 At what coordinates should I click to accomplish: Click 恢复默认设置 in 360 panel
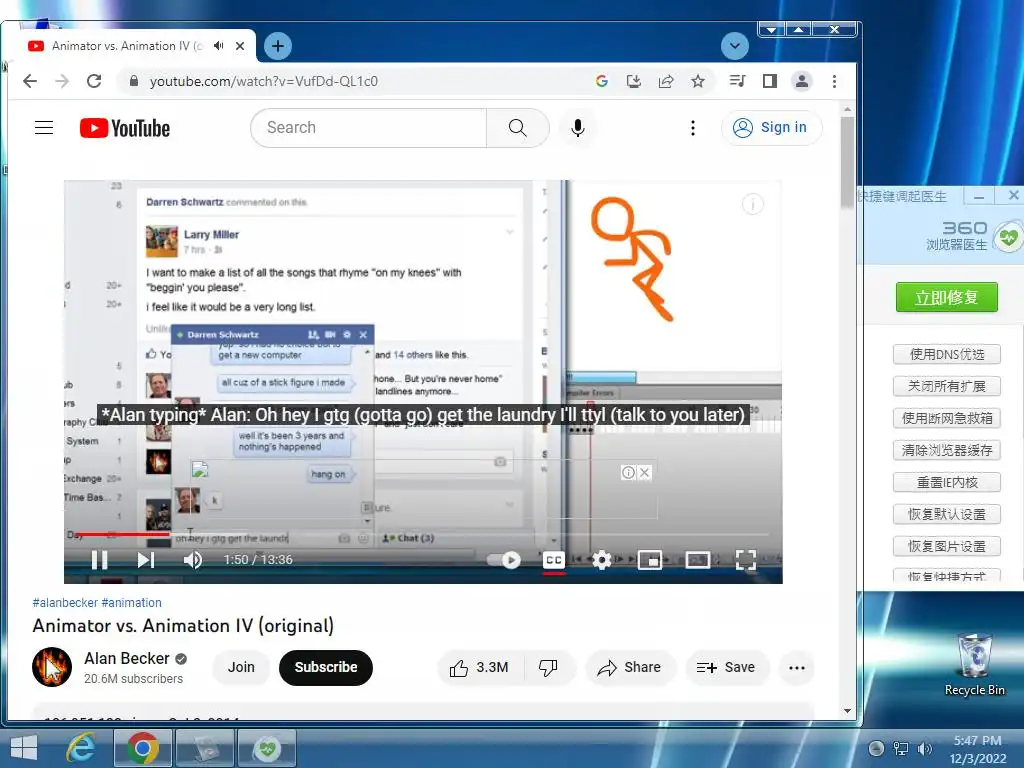[947, 514]
